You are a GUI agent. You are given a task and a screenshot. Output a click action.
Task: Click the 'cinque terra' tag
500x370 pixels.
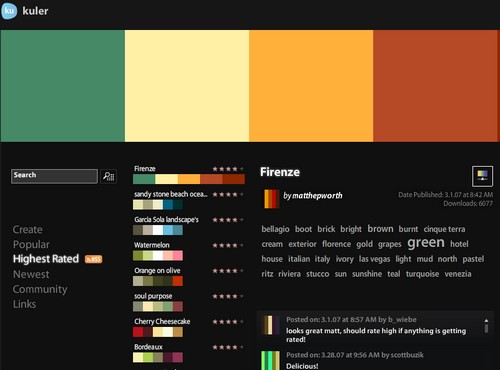click(x=444, y=229)
